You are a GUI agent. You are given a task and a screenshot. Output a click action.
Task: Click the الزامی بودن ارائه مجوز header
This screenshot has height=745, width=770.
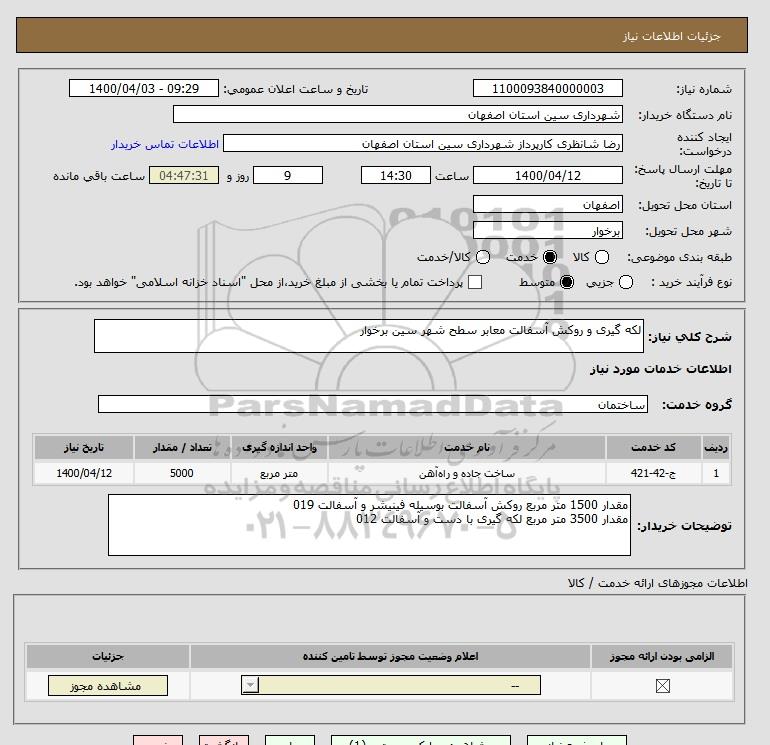[x=662, y=657]
